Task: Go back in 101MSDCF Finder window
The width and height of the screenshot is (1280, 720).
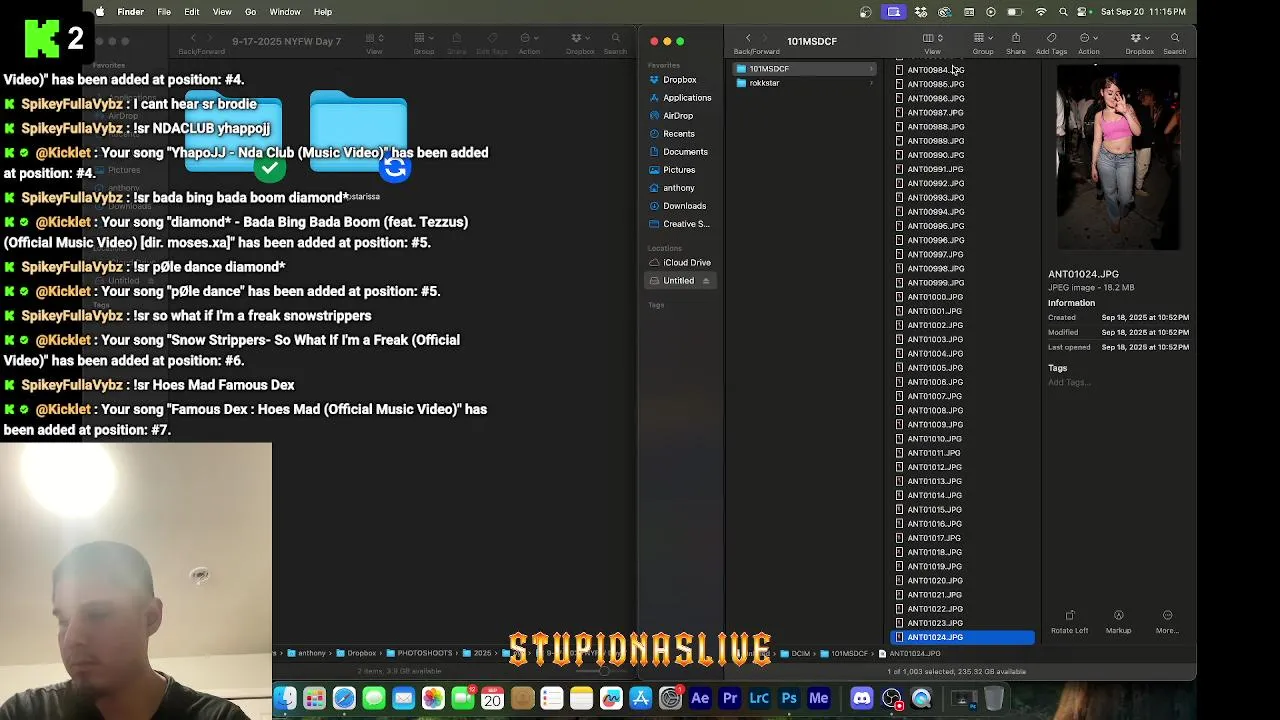Action: tap(747, 38)
